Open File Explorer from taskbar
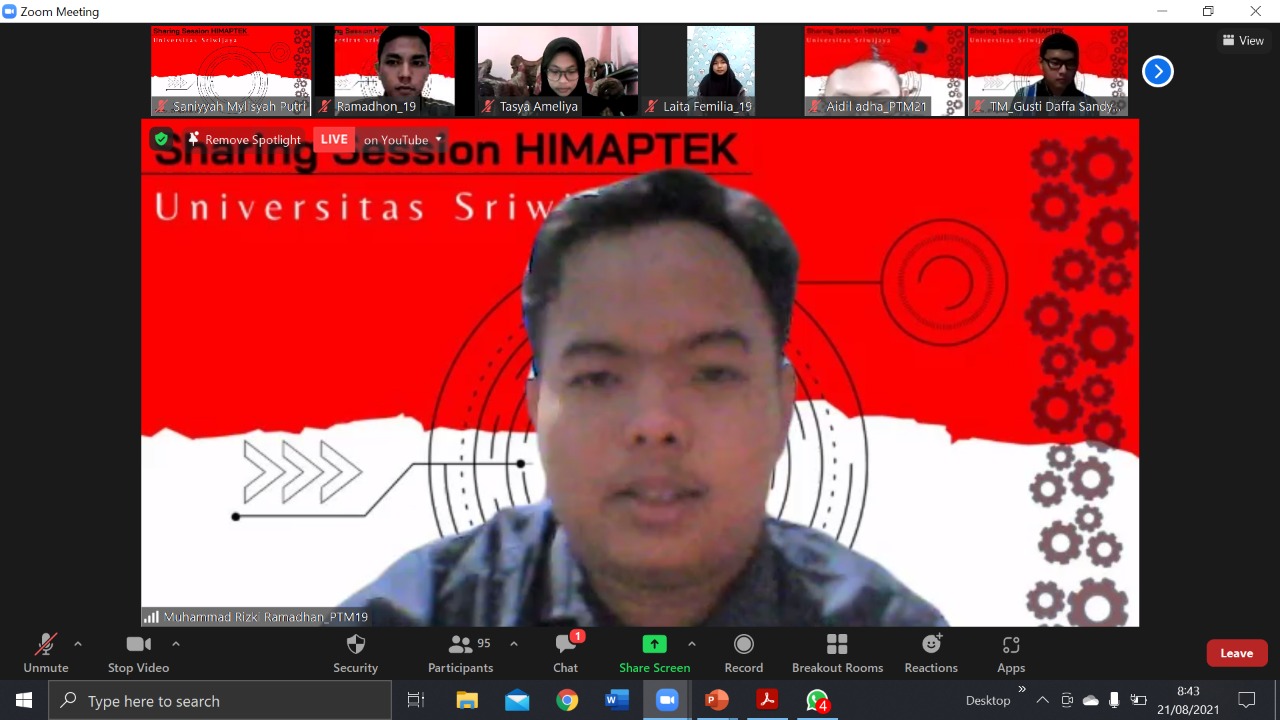Screen dimensions: 1280x720 point(467,701)
